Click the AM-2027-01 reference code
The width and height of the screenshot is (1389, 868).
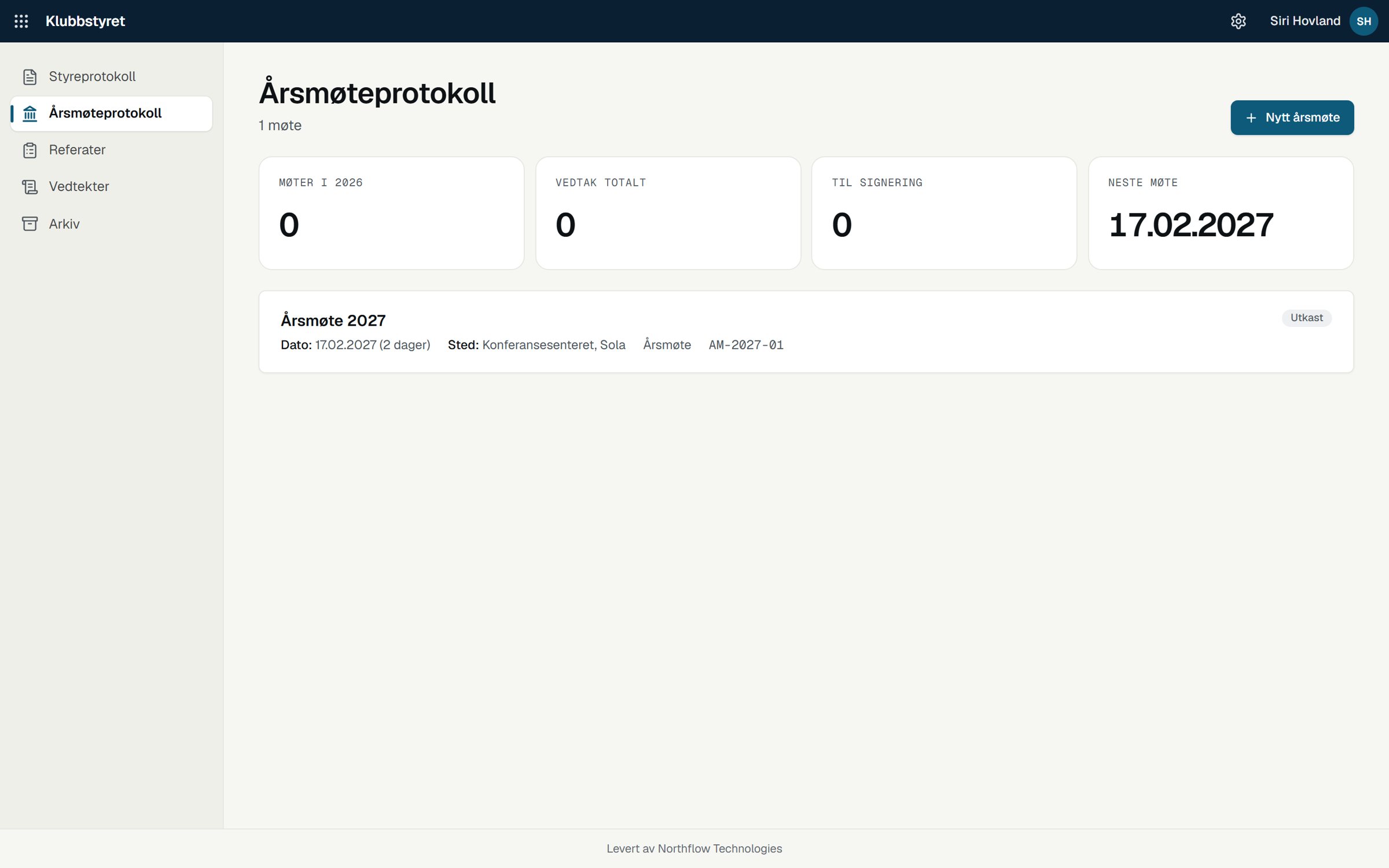click(746, 345)
